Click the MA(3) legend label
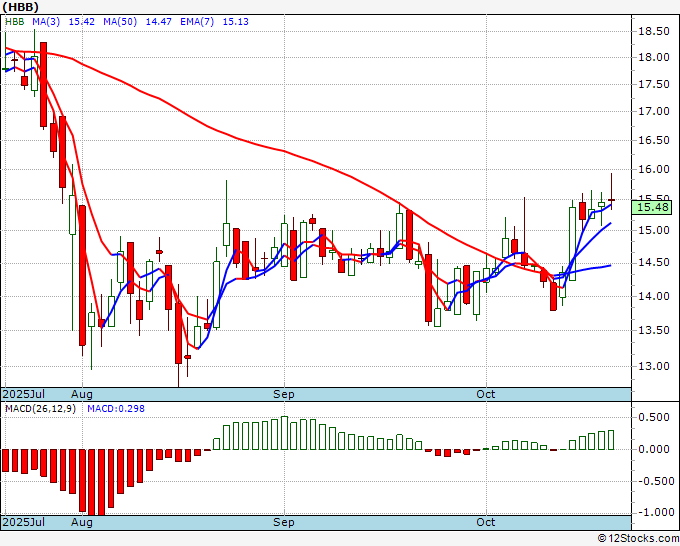The width and height of the screenshot is (680, 546). (46, 22)
